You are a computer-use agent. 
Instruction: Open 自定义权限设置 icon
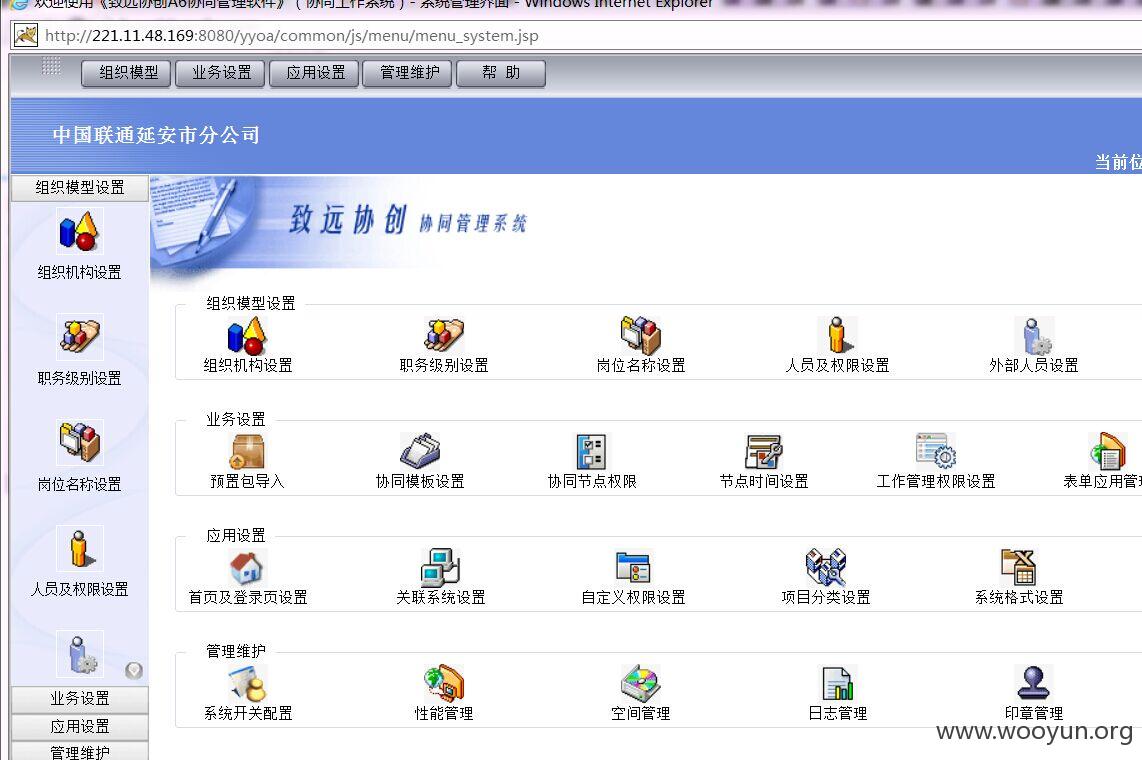point(633,567)
